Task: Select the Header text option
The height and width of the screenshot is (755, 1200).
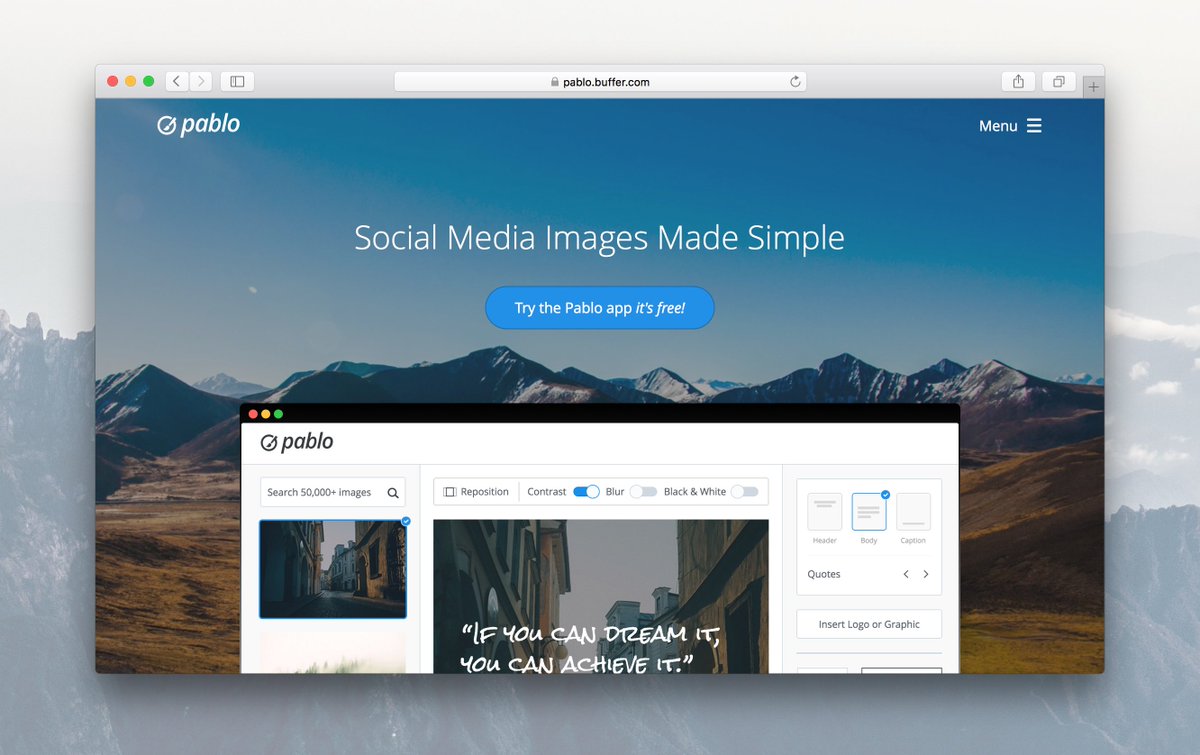Action: (x=825, y=518)
